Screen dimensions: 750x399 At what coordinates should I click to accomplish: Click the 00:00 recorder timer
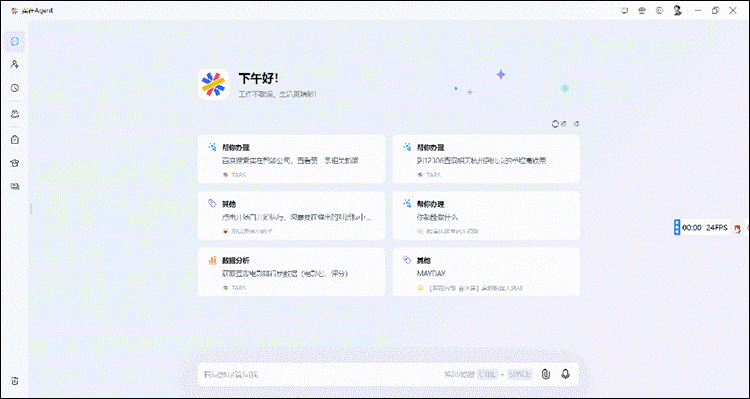(x=692, y=228)
